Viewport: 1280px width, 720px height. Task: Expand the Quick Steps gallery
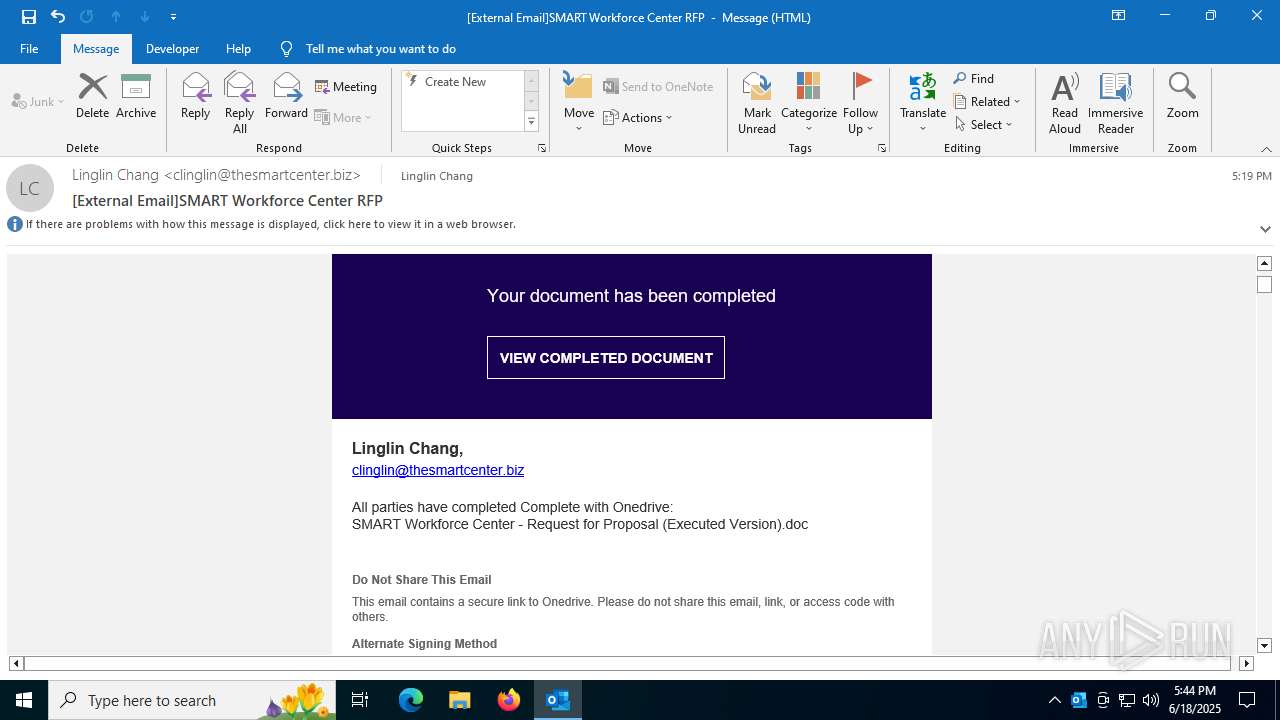pyautogui.click(x=531, y=122)
